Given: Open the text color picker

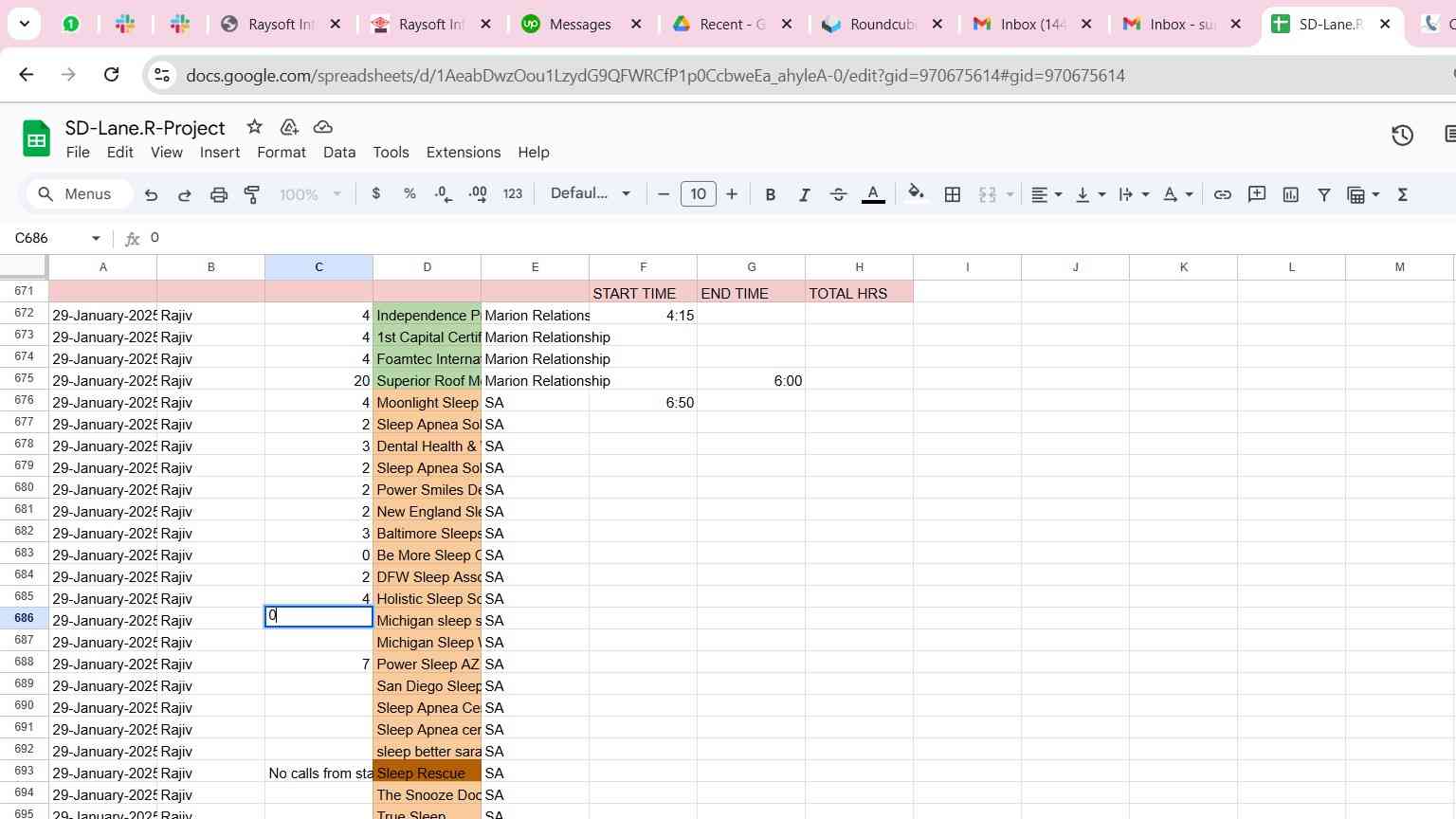Looking at the screenshot, I should tap(873, 194).
